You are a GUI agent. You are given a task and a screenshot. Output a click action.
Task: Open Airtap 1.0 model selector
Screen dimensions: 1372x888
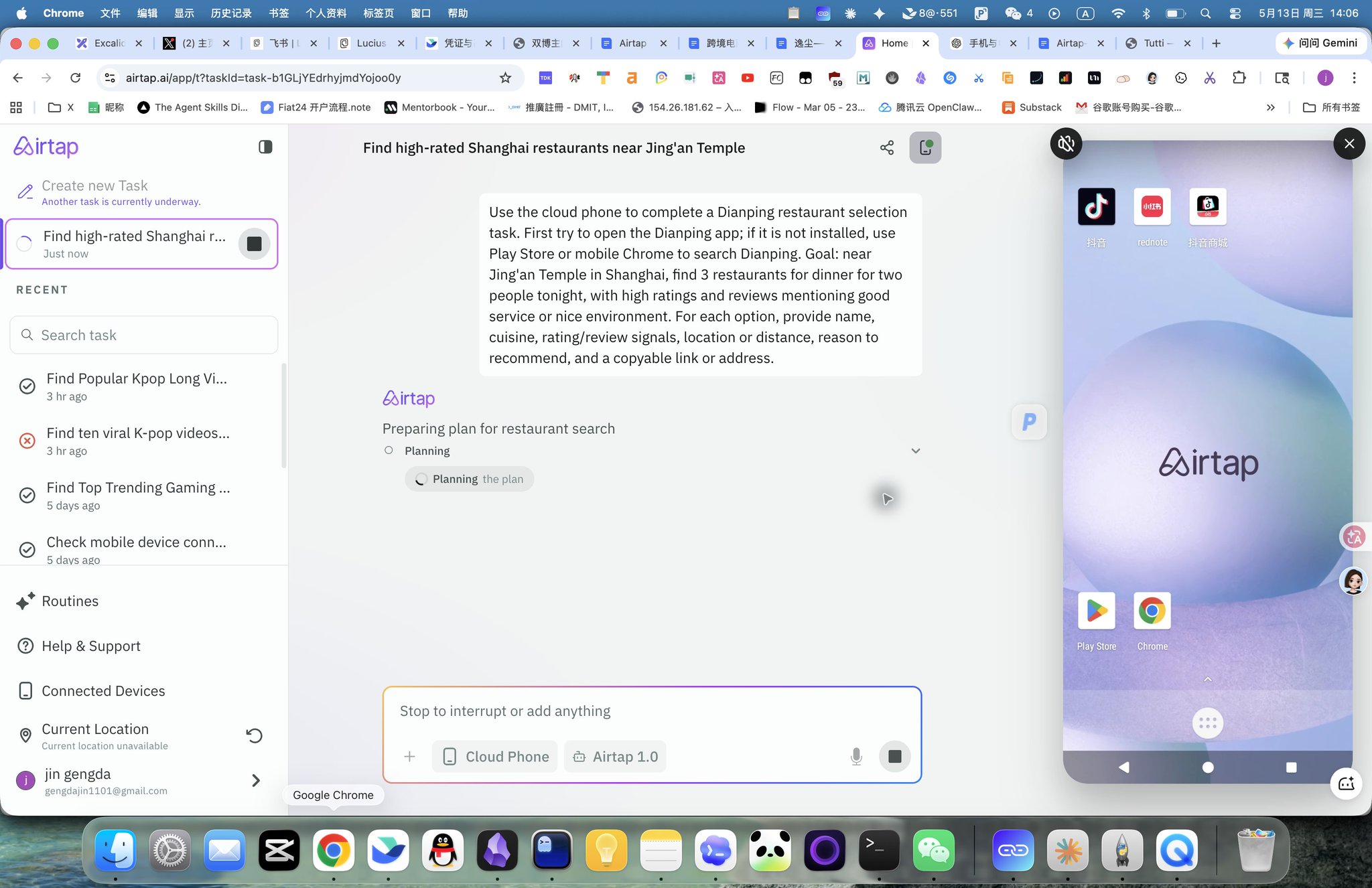pyautogui.click(x=615, y=757)
